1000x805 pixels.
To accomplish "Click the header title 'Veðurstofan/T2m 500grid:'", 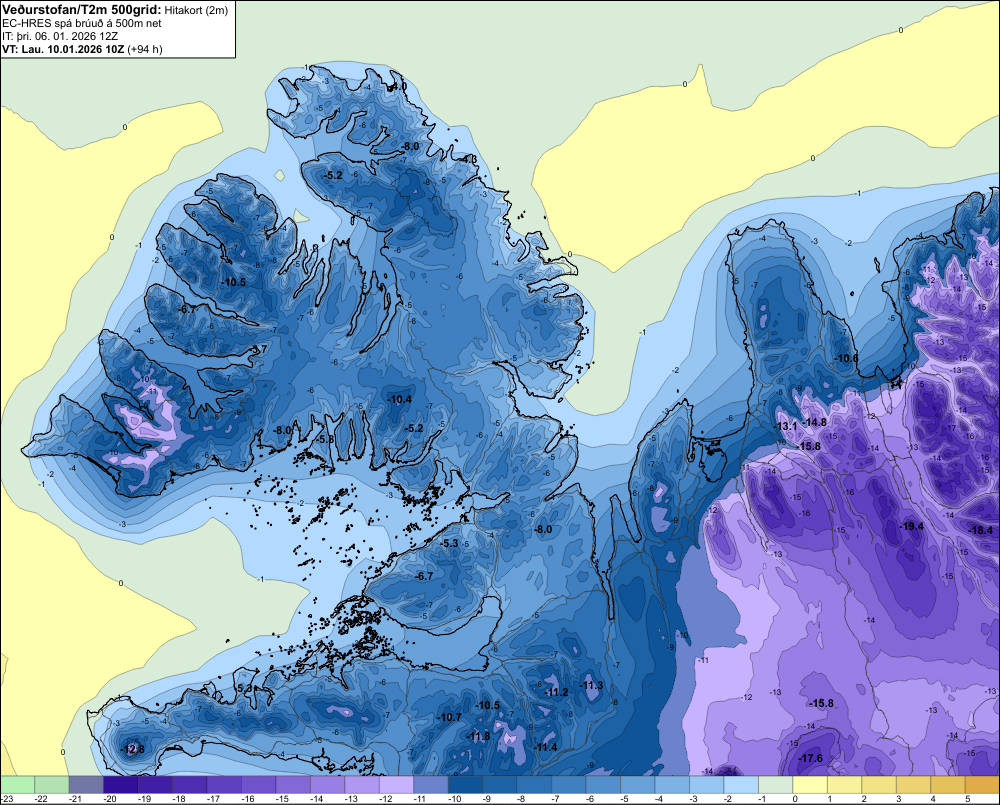I will point(82,10).
